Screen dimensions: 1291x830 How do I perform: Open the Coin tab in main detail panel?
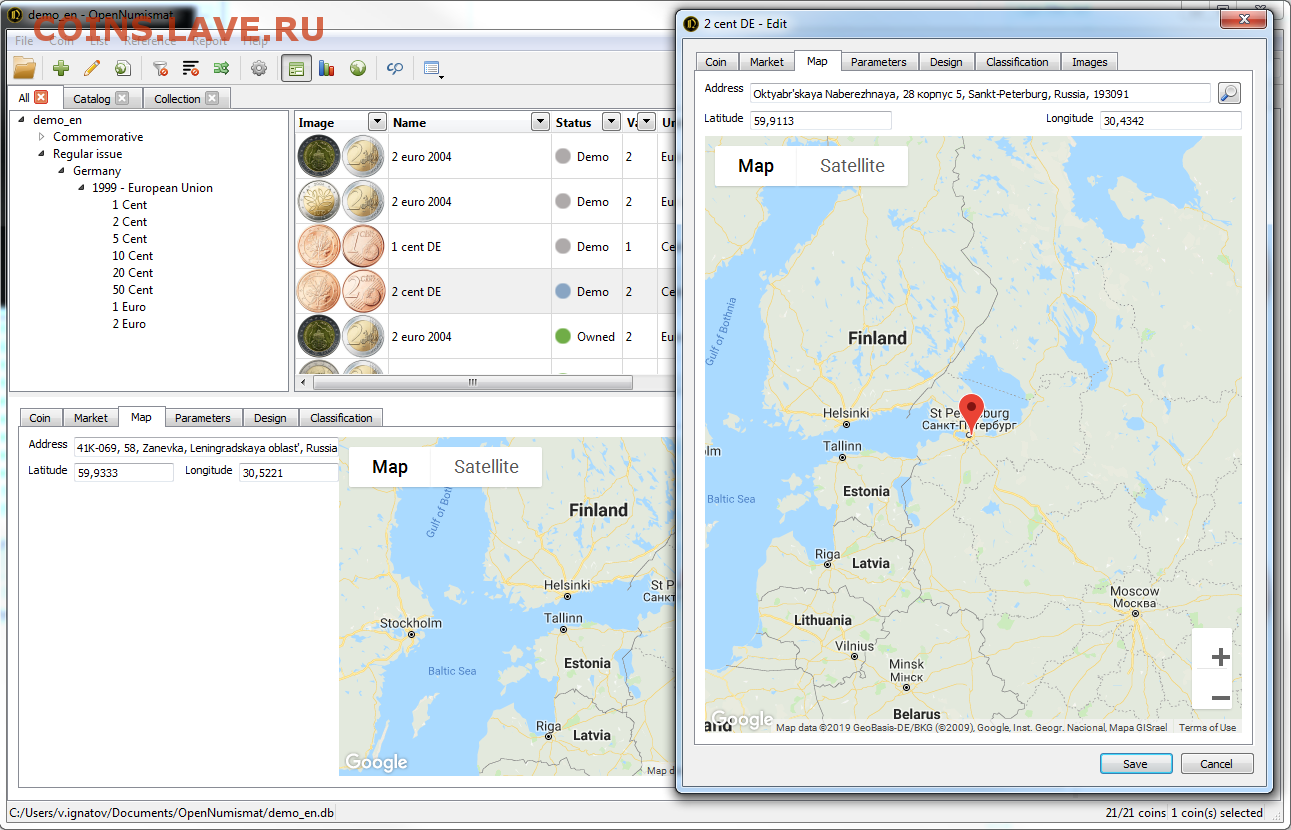pyautogui.click(x=40, y=418)
